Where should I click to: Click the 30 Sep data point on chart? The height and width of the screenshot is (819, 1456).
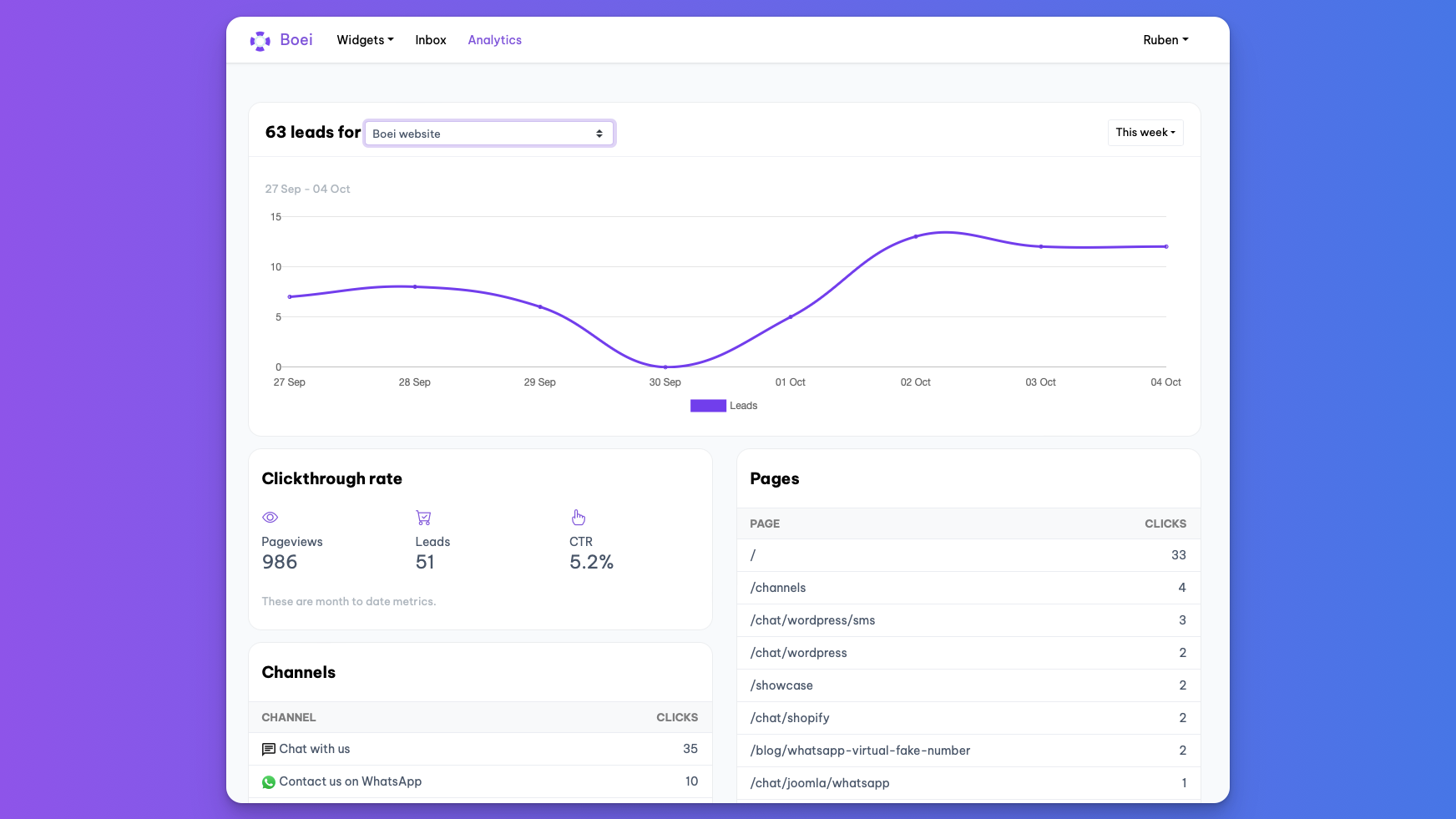click(665, 367)
